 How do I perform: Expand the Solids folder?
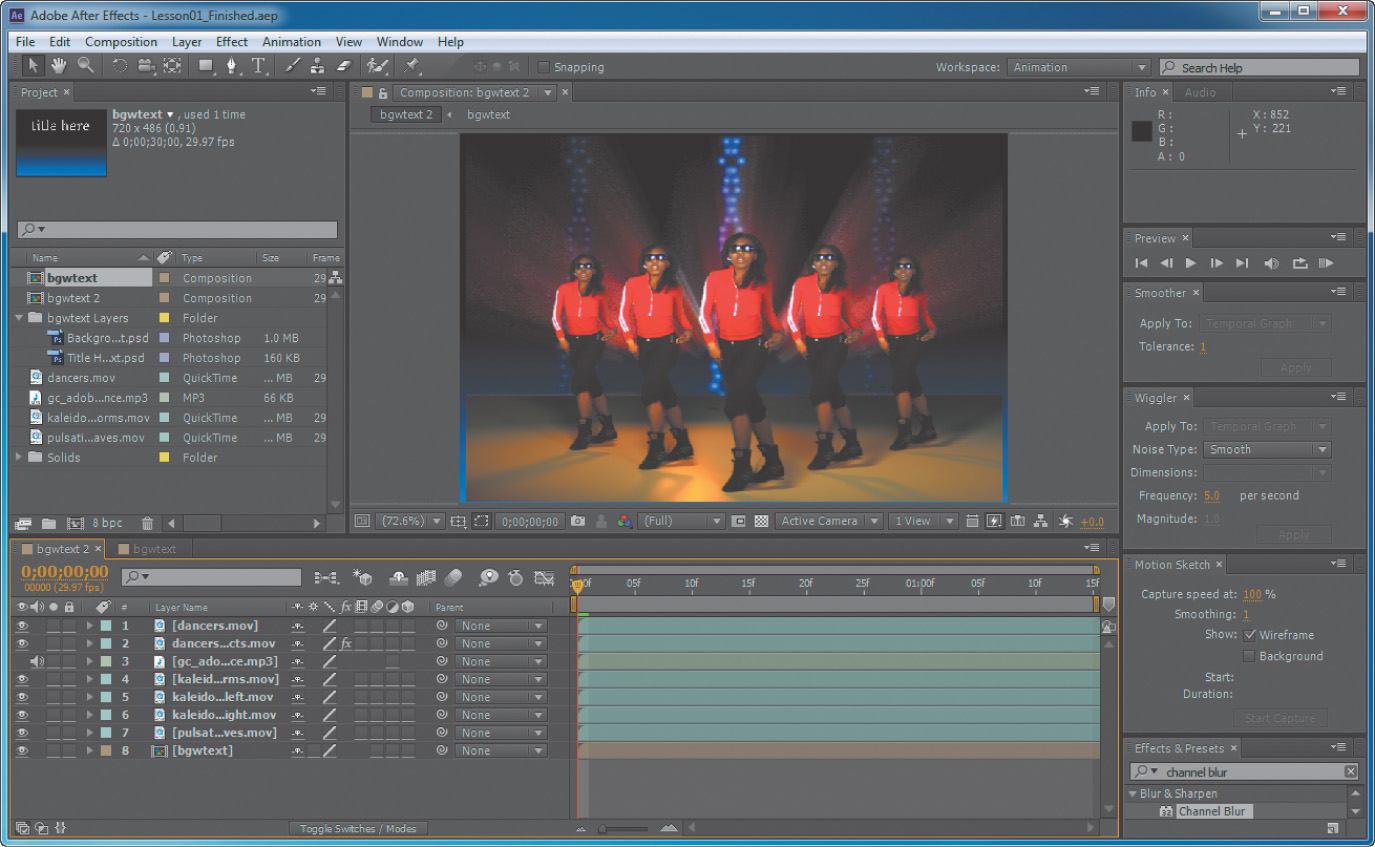[x=19, y=457]
